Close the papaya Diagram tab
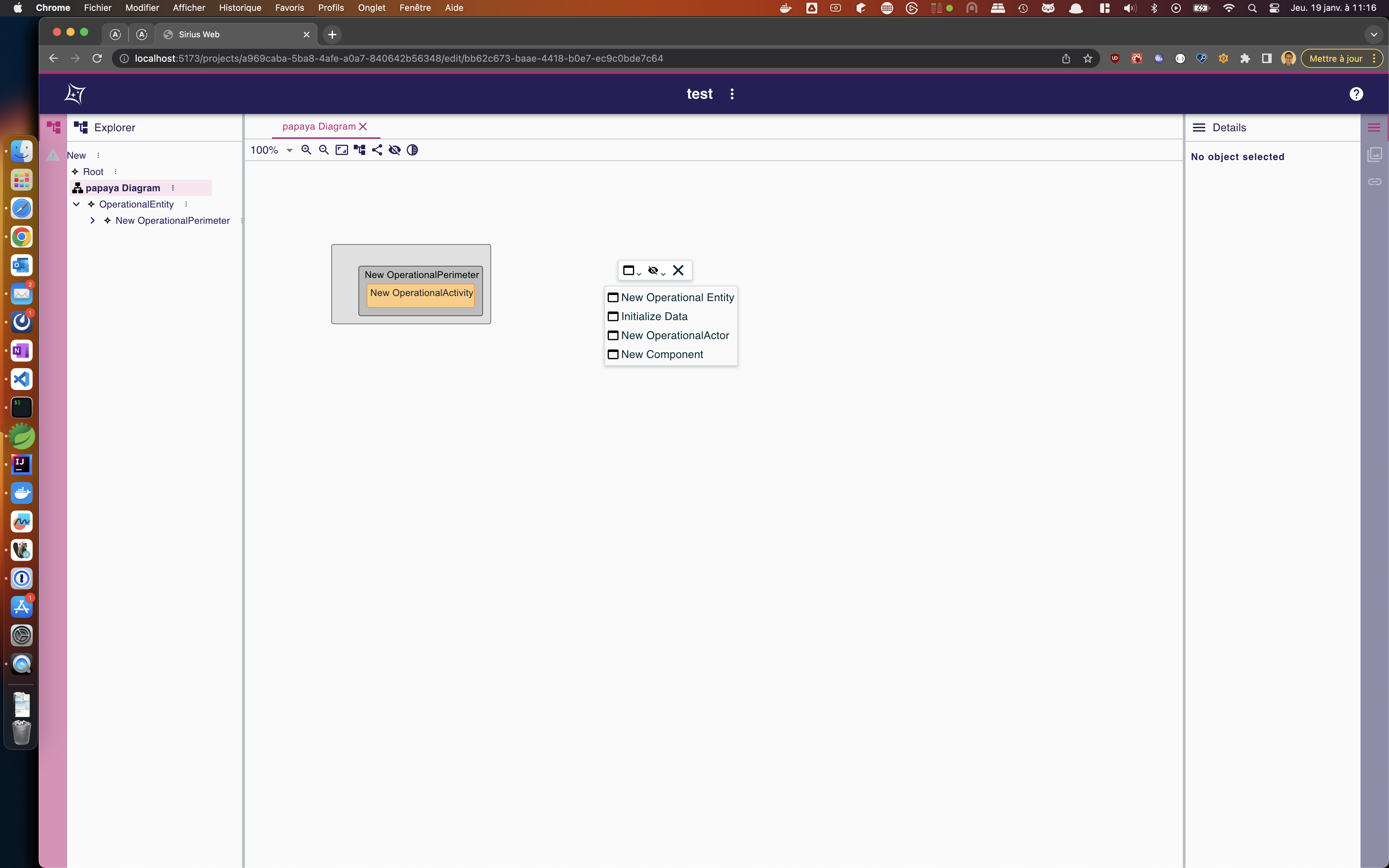Screen dimensions: 1389x868 363,126
